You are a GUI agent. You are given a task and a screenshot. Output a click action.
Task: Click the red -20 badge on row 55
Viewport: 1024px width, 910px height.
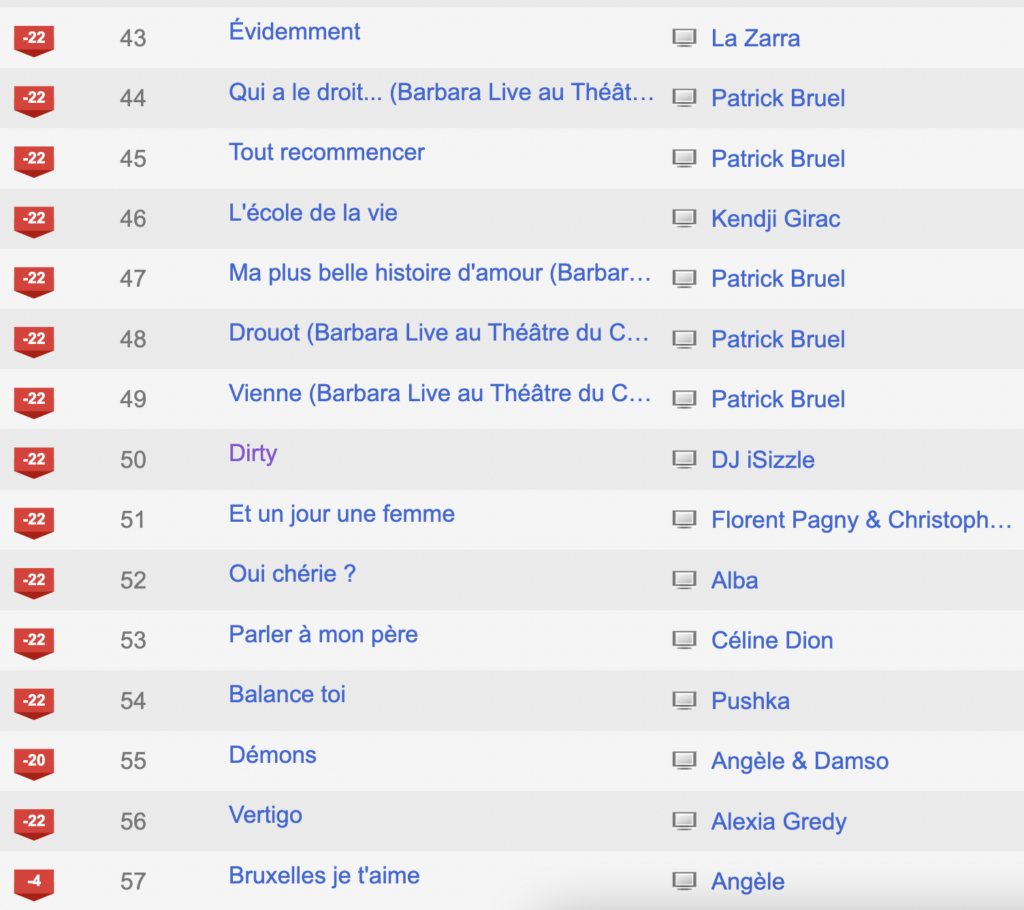(34, 763)
